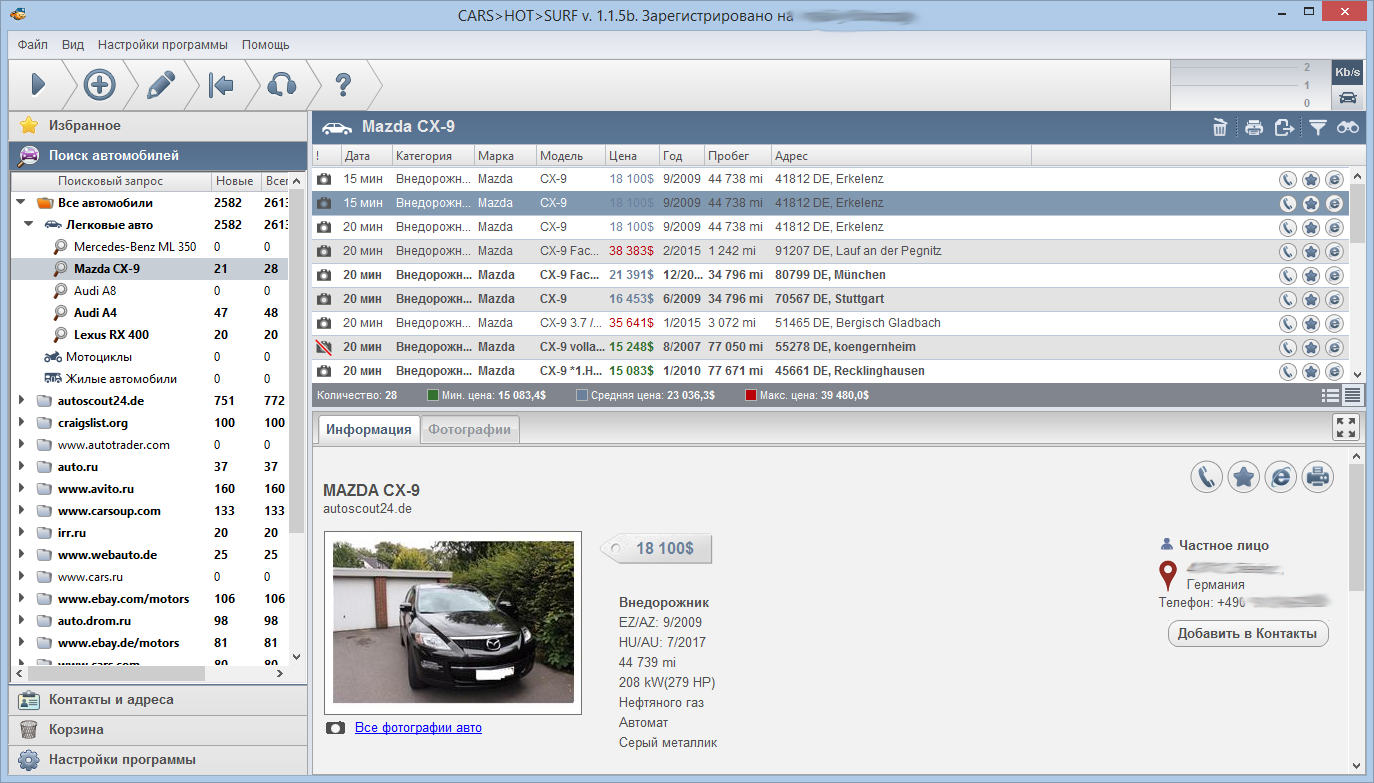Open support via the headset icon
This screenshot has width=1374, height=783.
coord(282,85)
